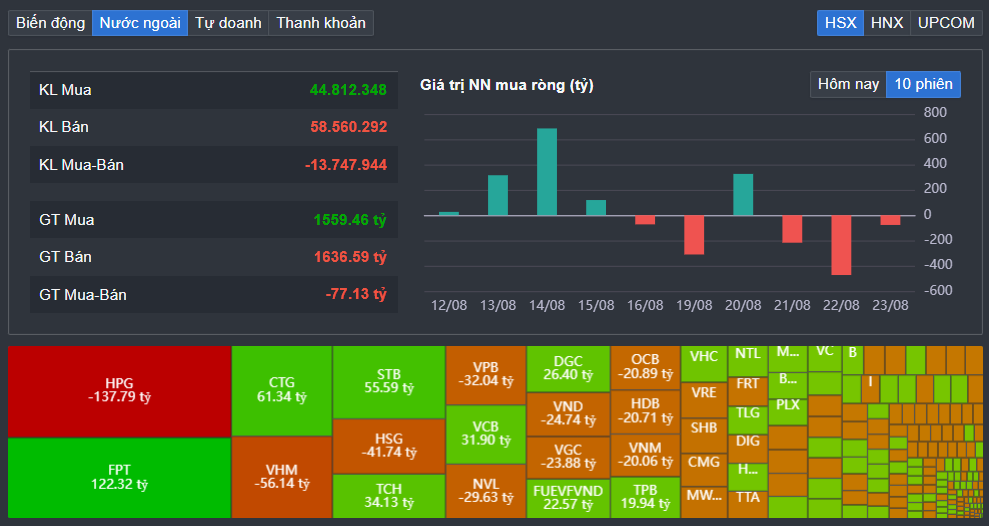Switch exchange to UPCOM

pyautogui.click(x=945, y=22)
